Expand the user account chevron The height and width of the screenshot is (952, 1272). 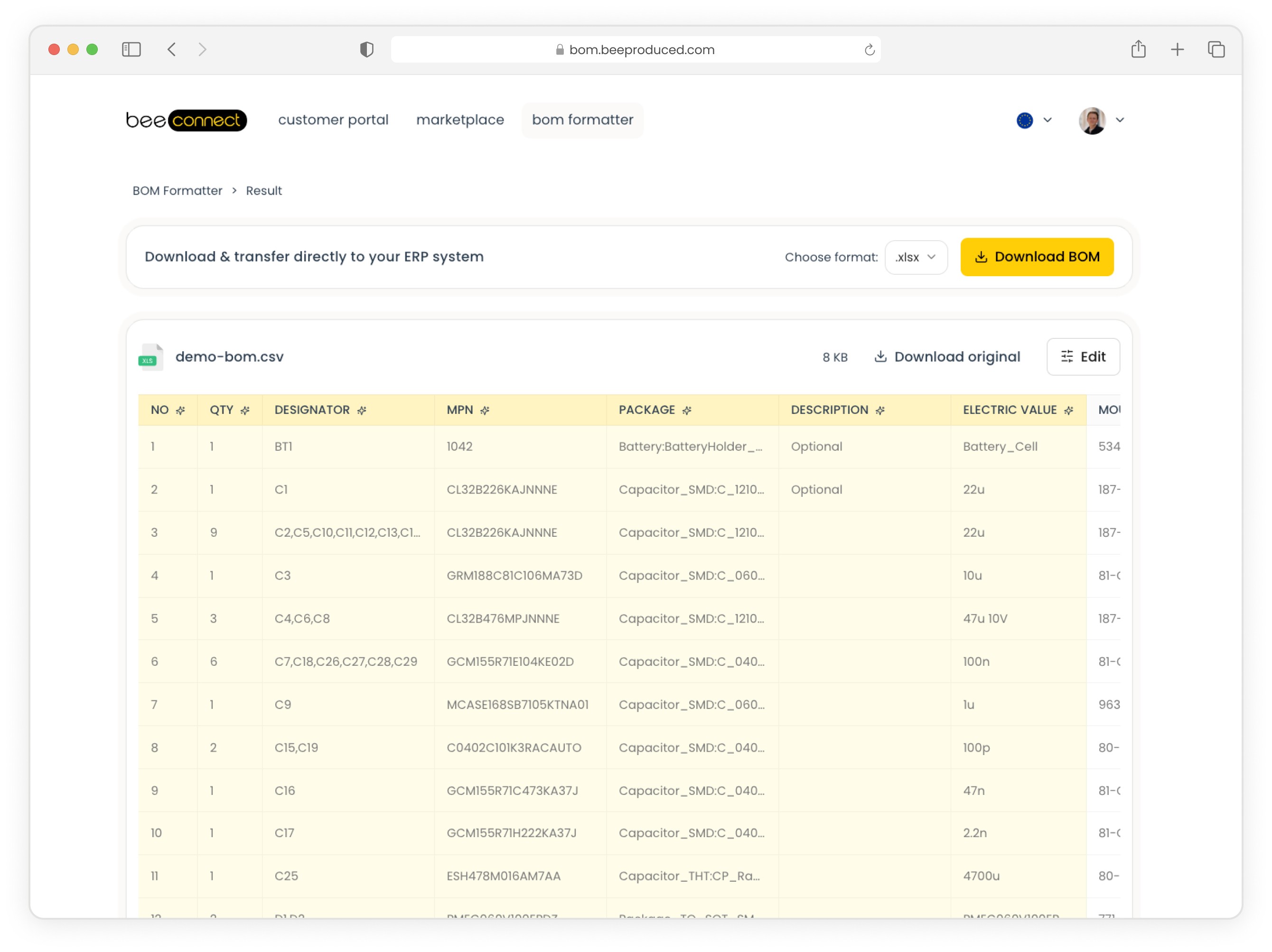pyautogui.click(x=1120, y=120)
